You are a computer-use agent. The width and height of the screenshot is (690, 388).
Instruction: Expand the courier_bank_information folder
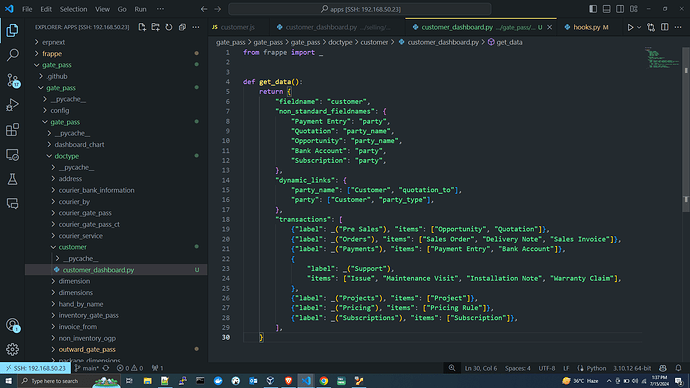pyautogui.click(x=96, y=190)
